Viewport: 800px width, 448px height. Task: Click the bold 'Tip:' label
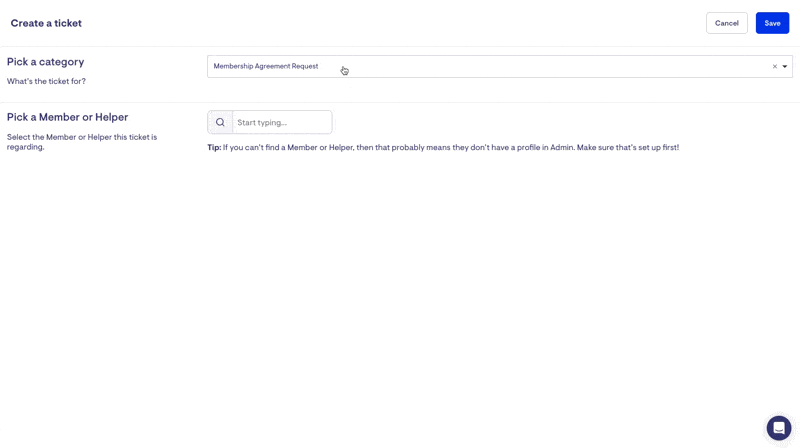click(214, 147)
